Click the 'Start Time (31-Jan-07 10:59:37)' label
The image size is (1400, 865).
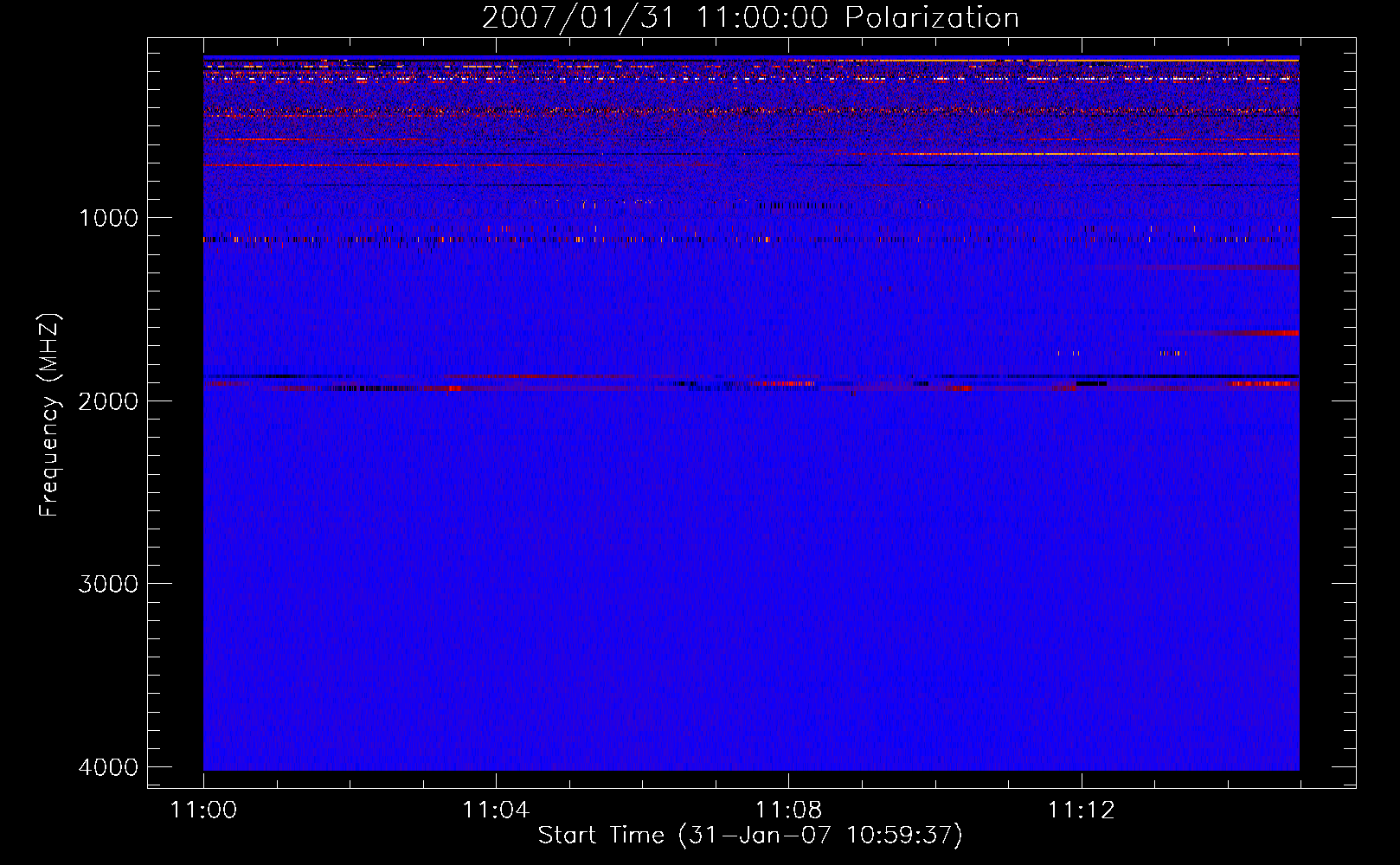tap(750, 836)
